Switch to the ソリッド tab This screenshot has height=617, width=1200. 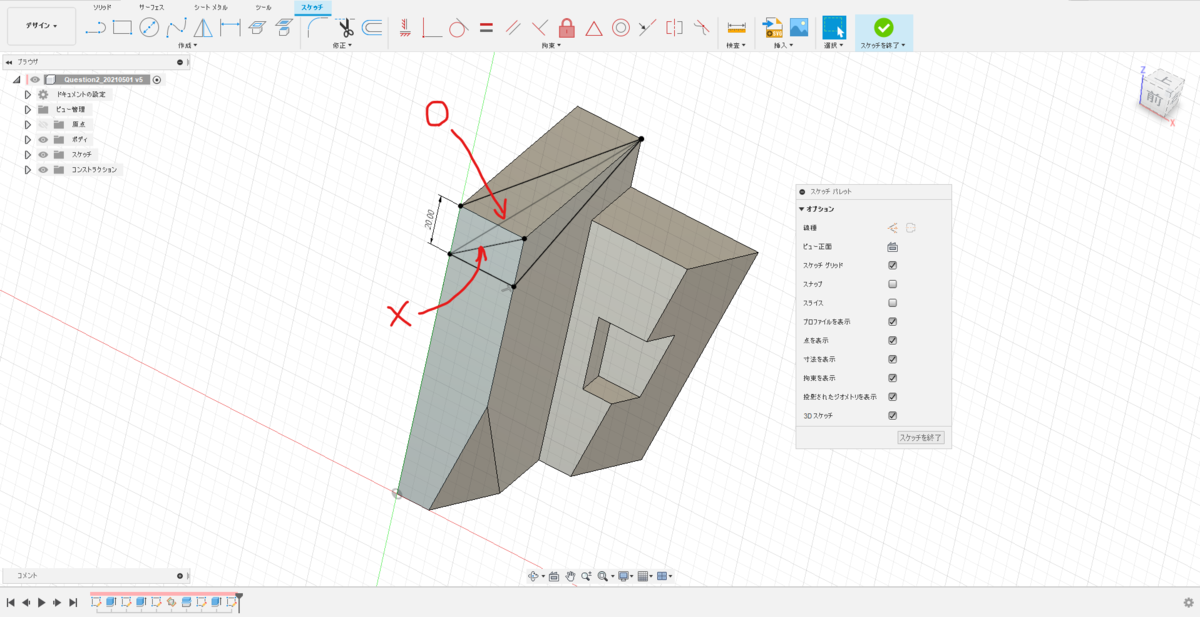[102, 7]
